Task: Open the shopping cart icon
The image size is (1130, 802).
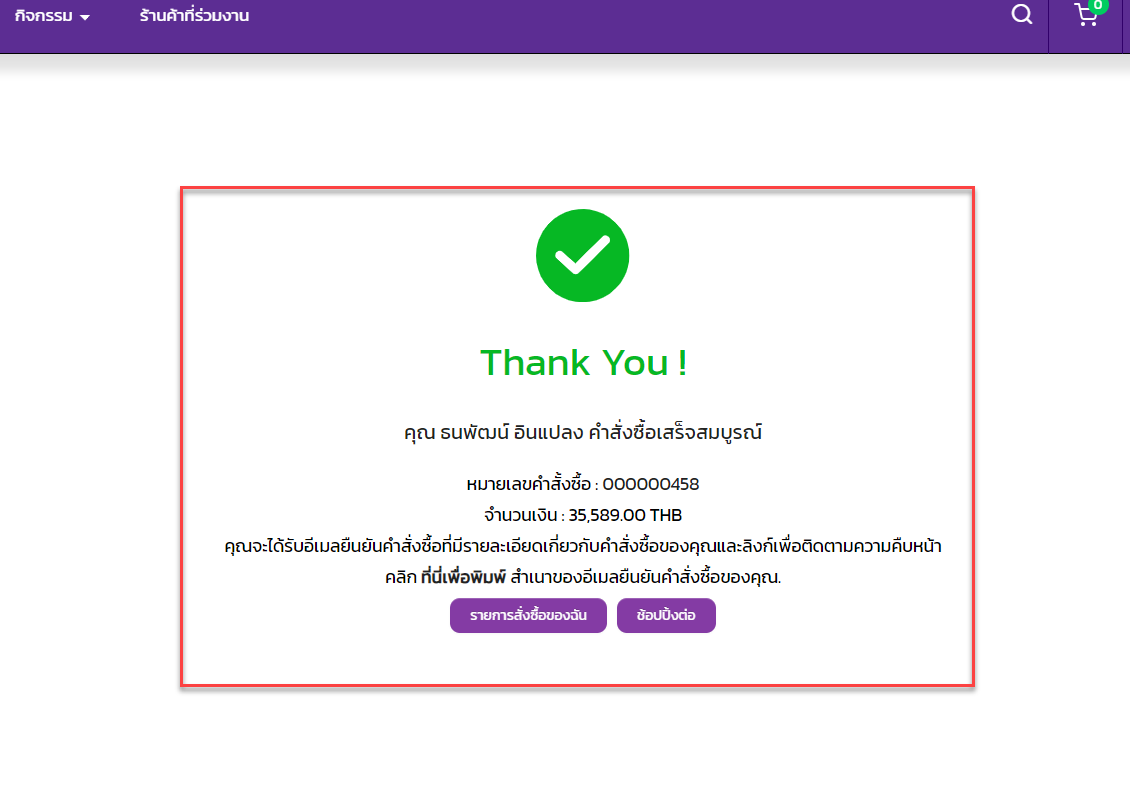Action: click(x=1084, y=17)
